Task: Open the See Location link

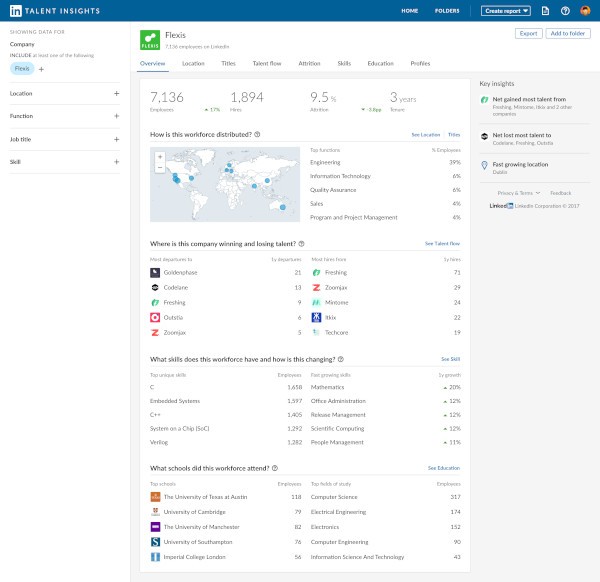Action: pyautogui.click(x=426, y=135)
